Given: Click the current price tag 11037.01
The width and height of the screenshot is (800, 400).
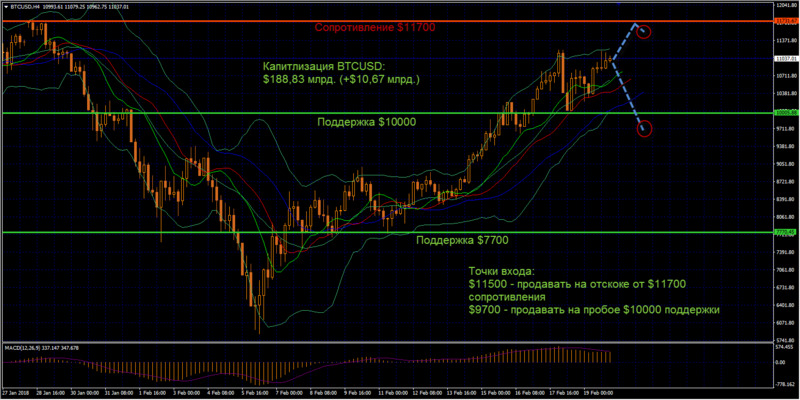Looking at the screenshot, I should [786, 58].
